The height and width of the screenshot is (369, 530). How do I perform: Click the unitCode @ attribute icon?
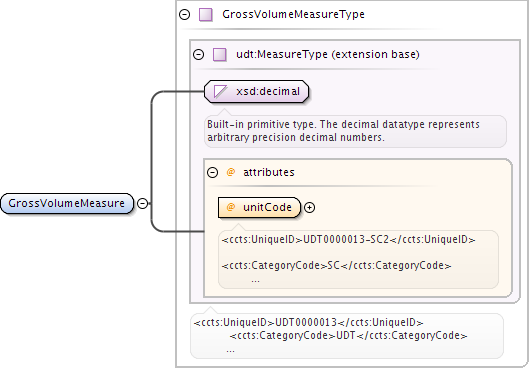231,207
